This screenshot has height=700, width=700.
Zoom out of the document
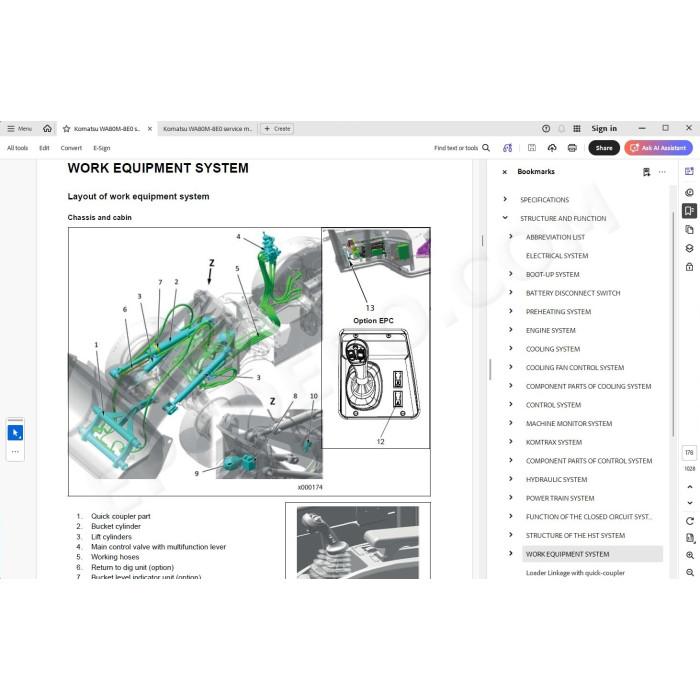690,573
